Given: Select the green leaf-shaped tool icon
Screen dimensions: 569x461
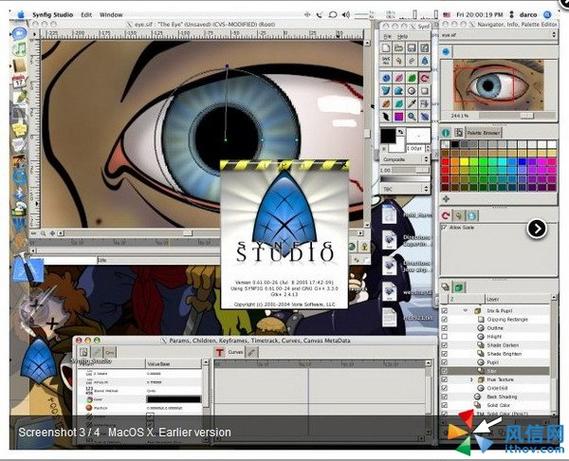Looking at the screenshot, I should coord(411,78).
